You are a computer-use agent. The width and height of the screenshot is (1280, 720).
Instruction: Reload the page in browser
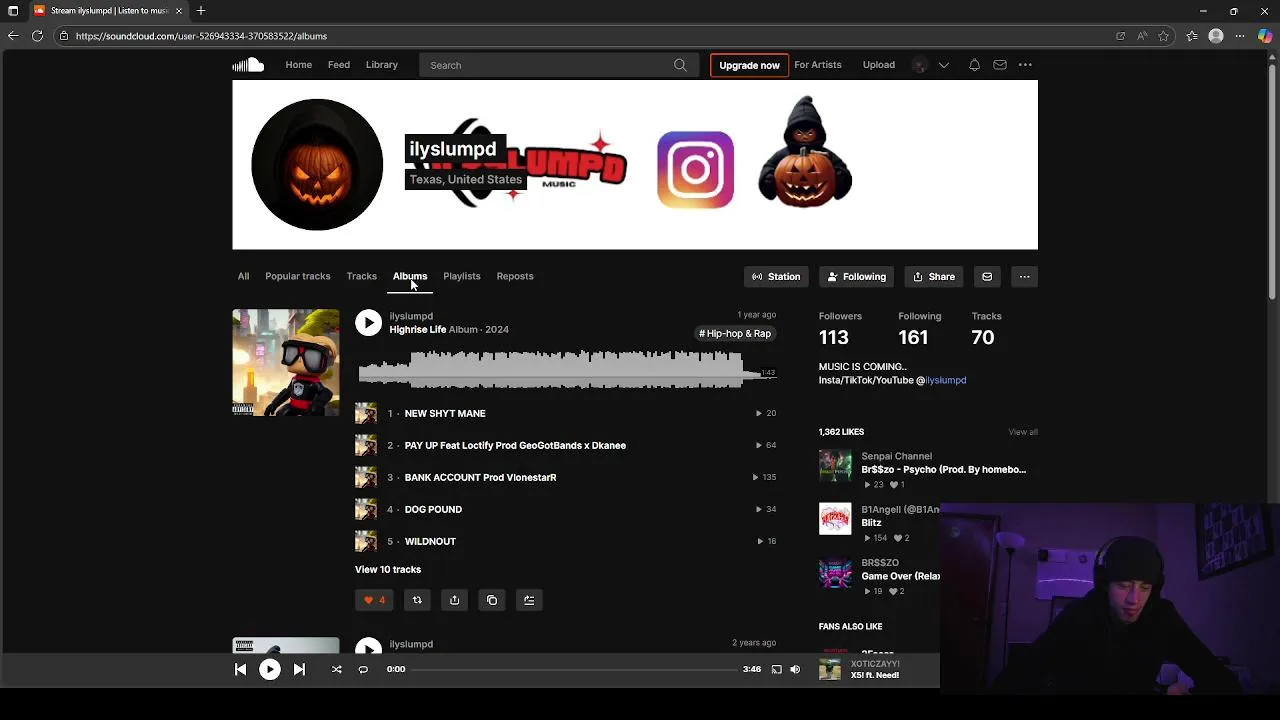[x=37, y=36]
